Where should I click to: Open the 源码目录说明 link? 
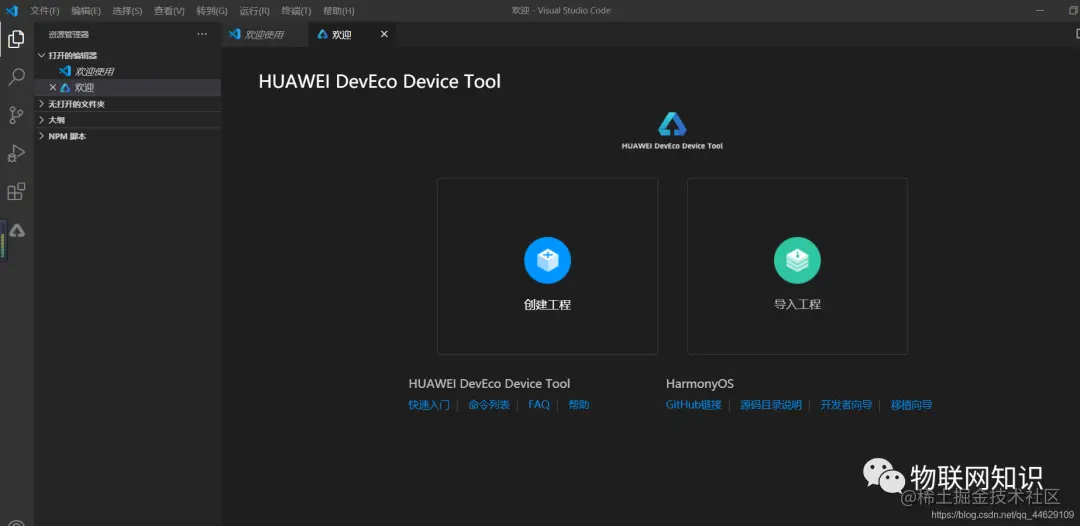click(771, 405)
